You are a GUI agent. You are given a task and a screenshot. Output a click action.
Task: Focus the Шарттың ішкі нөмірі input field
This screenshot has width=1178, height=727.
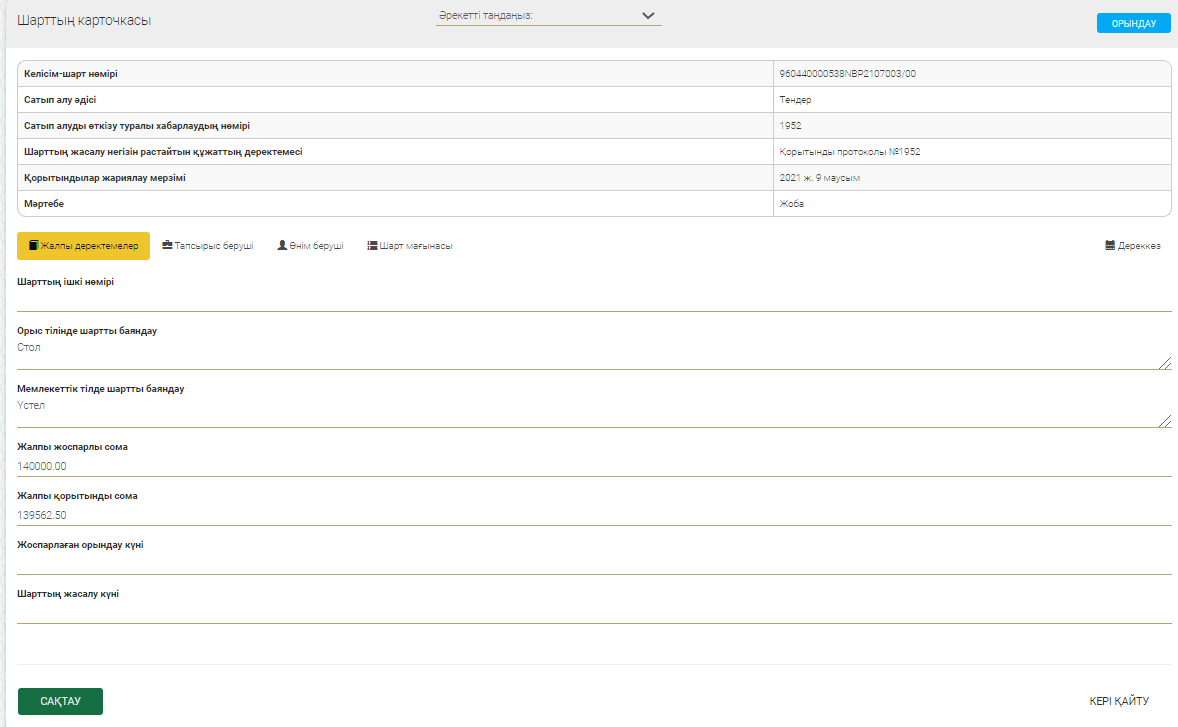(594, 300)
